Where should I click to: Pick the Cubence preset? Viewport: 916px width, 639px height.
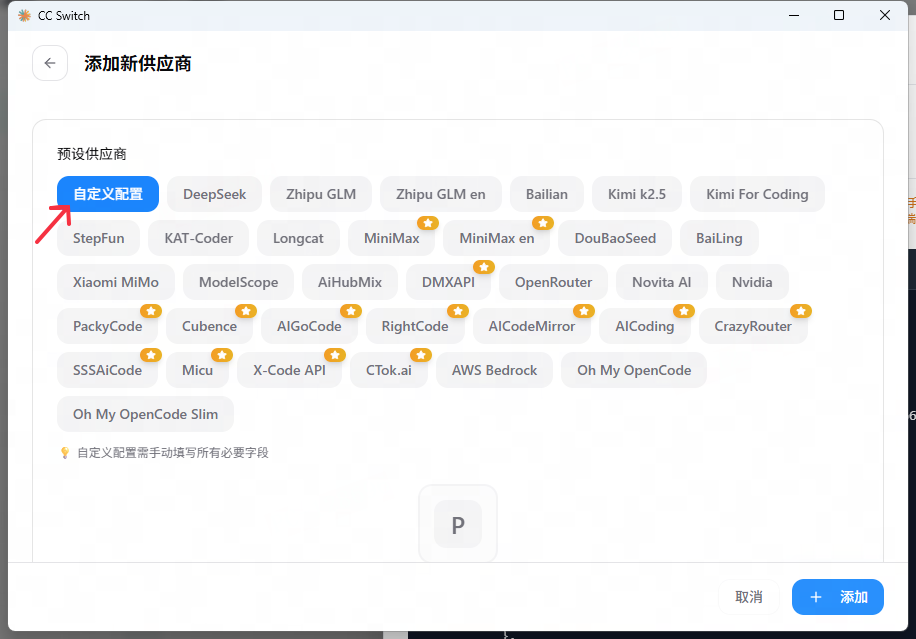click(209, 326)
